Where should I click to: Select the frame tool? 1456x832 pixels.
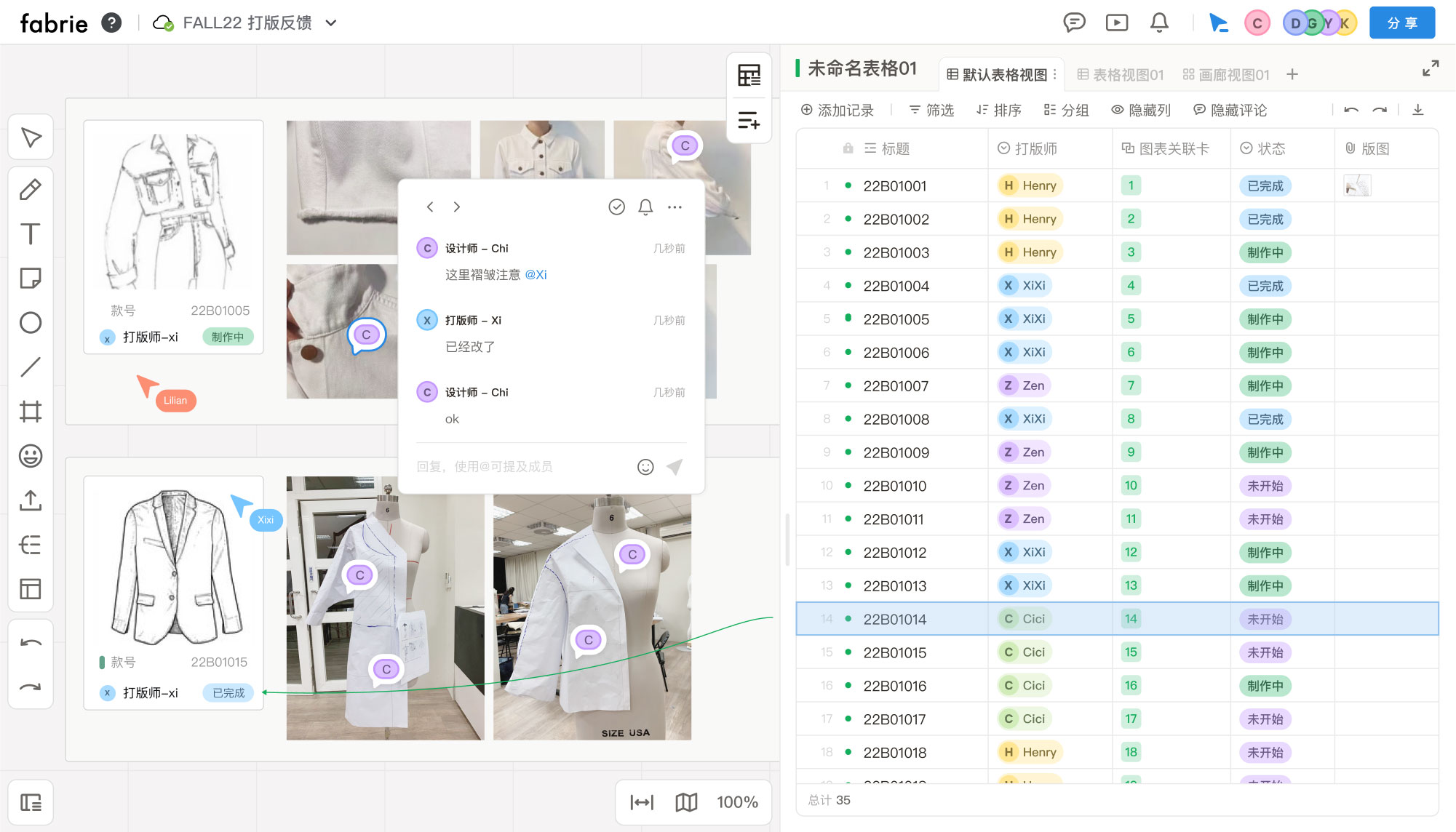pyautogui.click(x=31, y=412)
